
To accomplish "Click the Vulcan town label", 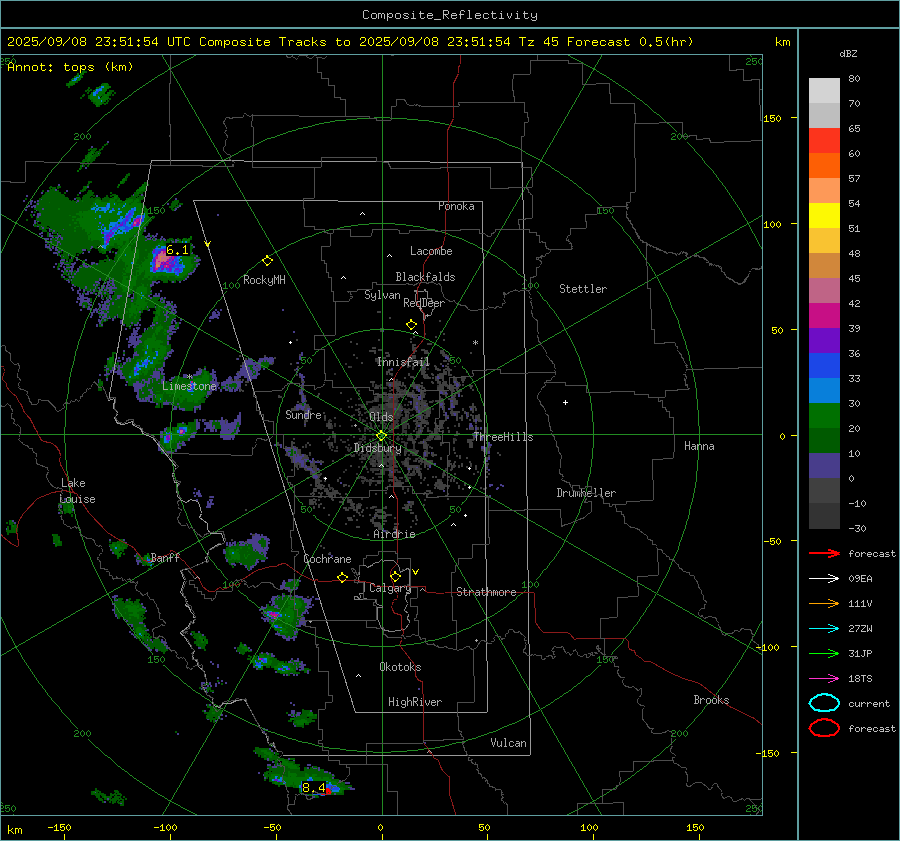I will coord(508,743).
